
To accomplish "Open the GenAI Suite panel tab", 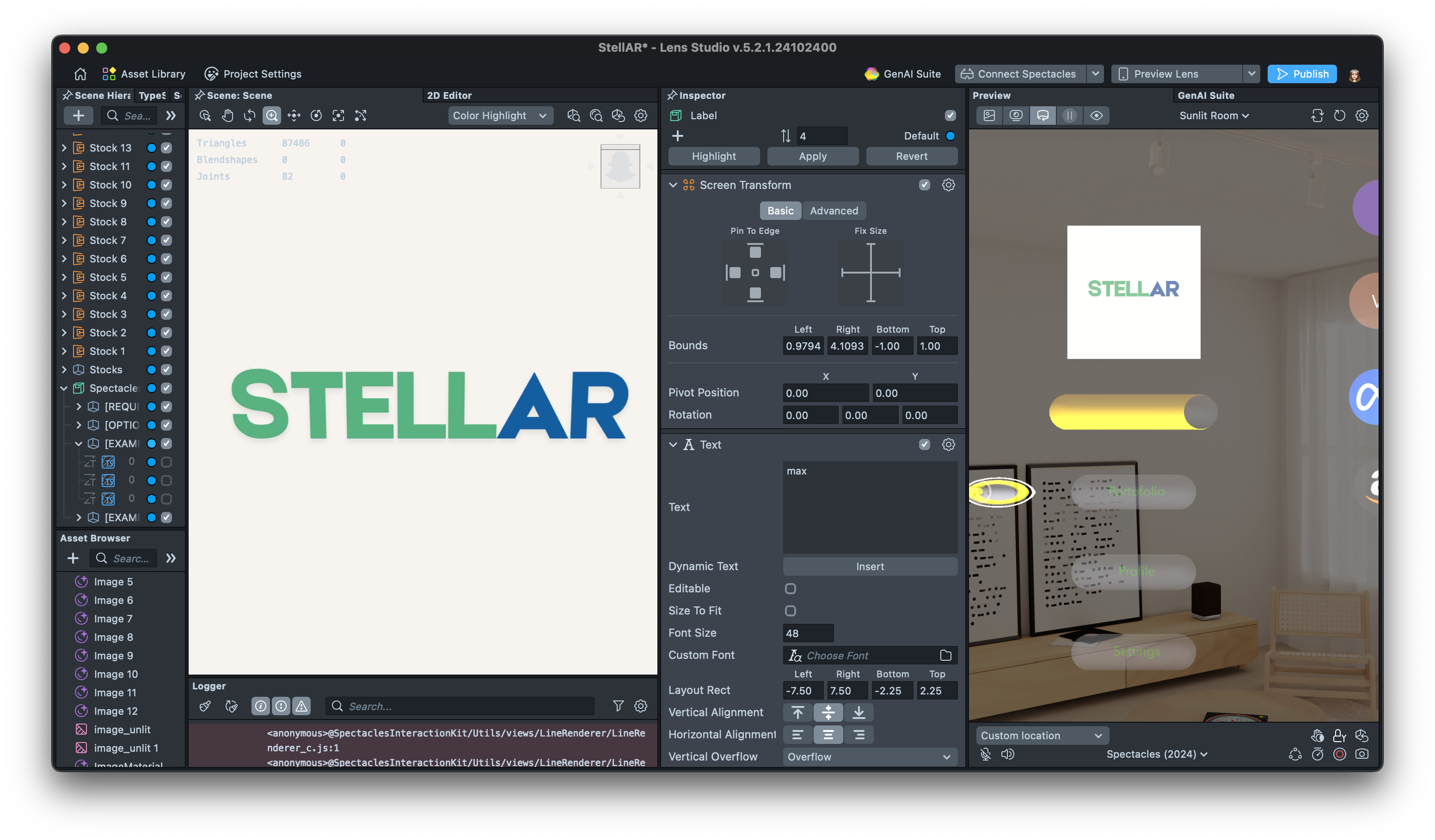I will 1206,96.
